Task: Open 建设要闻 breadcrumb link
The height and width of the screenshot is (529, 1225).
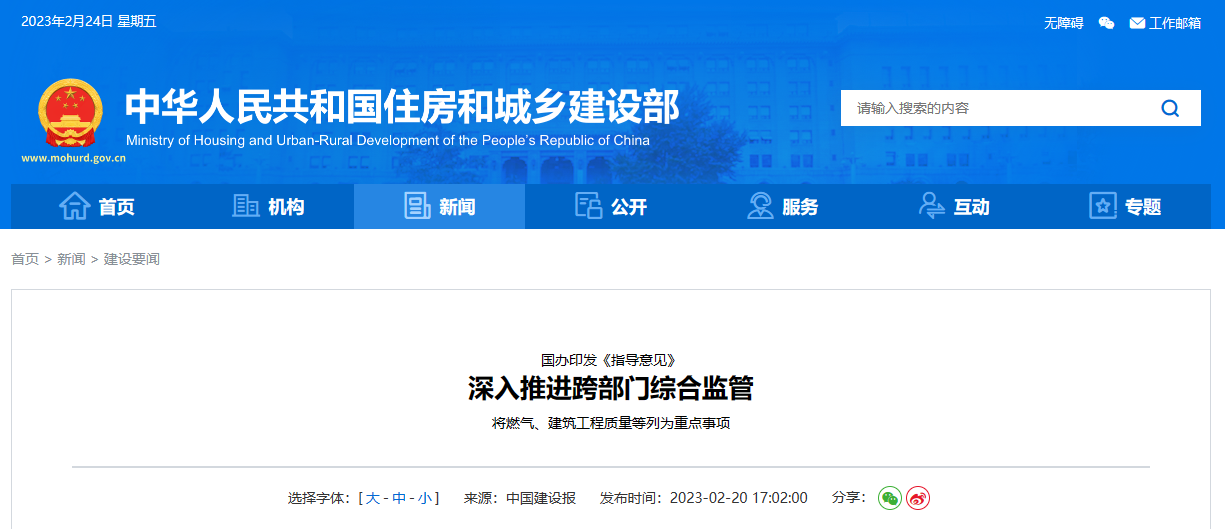Action: coord(132,259)
